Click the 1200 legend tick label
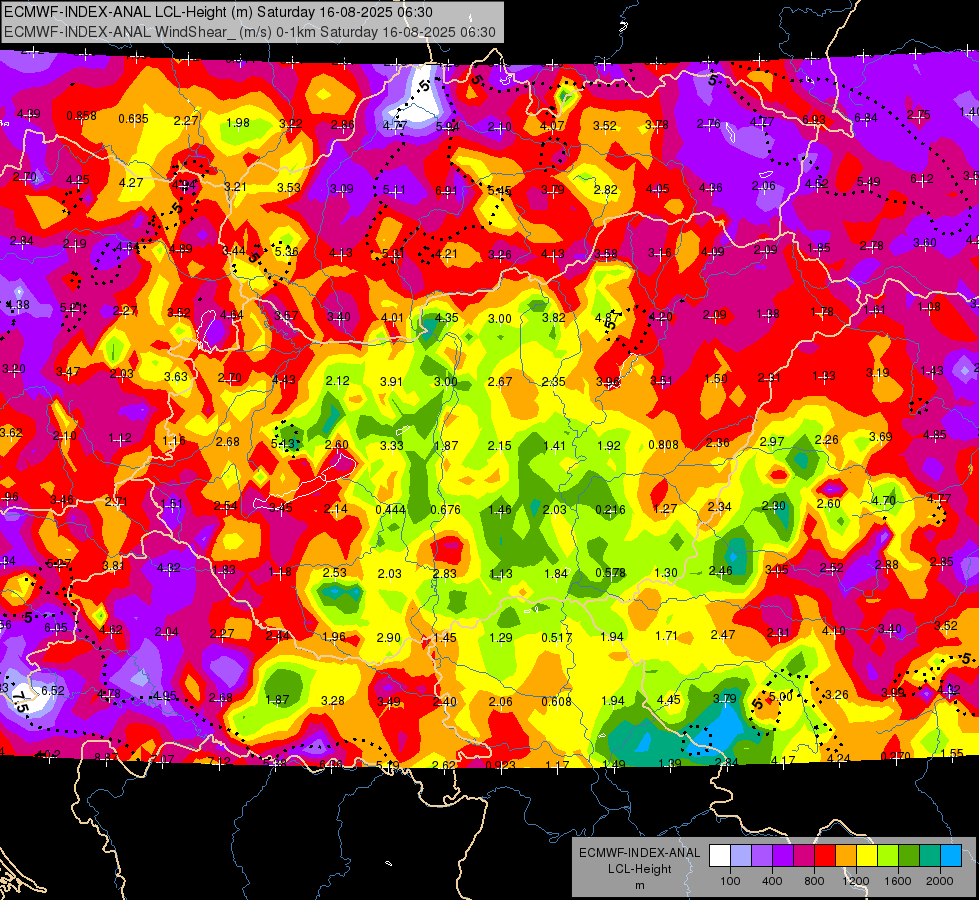979x900 pixels. tap(856, 881)
